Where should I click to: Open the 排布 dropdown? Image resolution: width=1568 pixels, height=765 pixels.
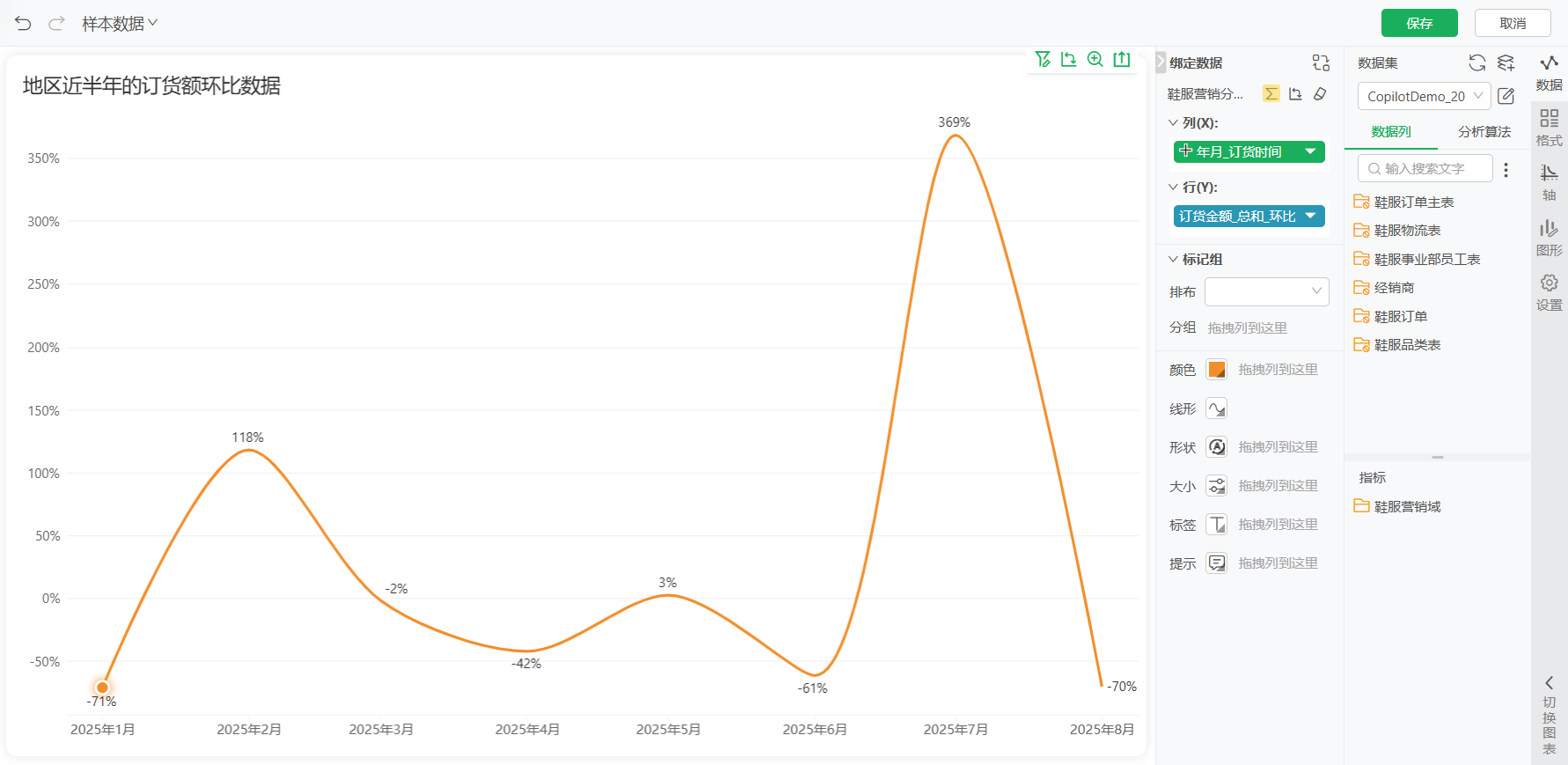1266,291
